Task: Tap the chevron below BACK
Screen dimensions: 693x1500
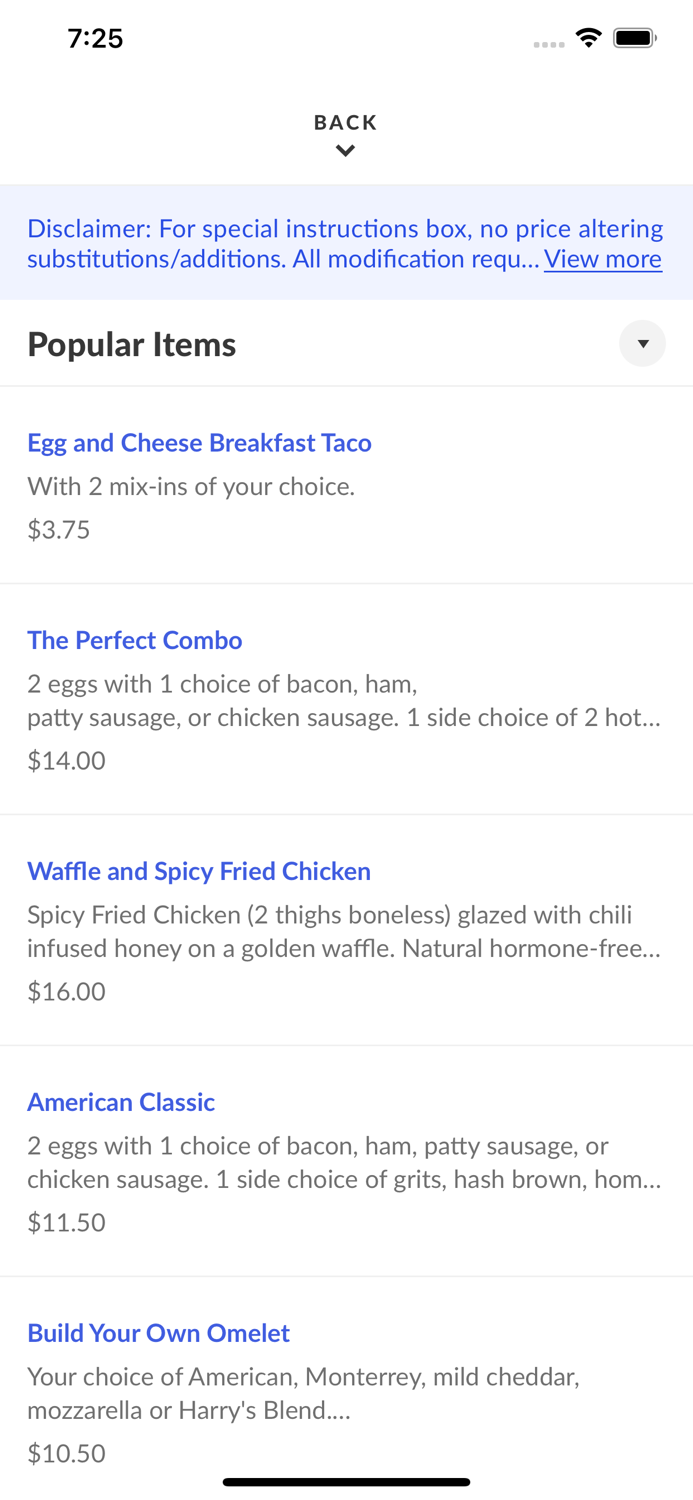Action: [x=346, y=150]
